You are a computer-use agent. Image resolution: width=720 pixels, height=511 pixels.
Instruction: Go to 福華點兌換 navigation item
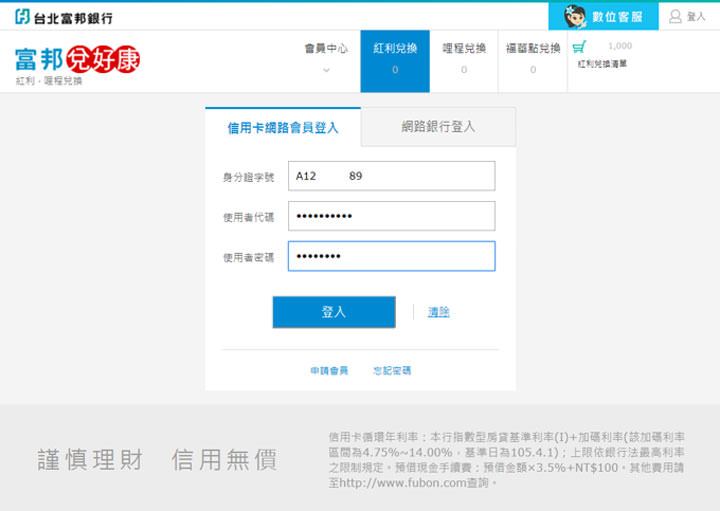tap(532, 48)
